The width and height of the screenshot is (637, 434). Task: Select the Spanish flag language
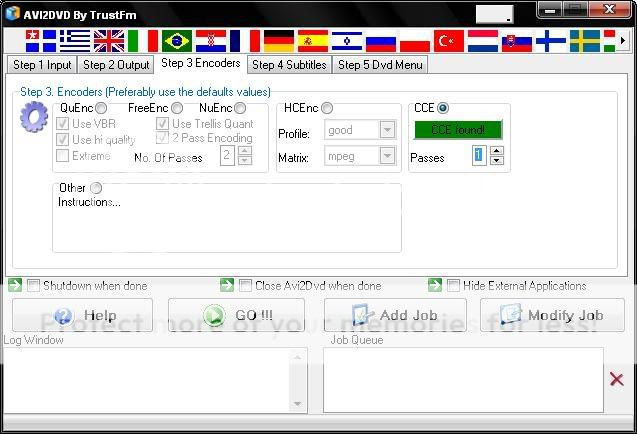[x=313, y=41]
